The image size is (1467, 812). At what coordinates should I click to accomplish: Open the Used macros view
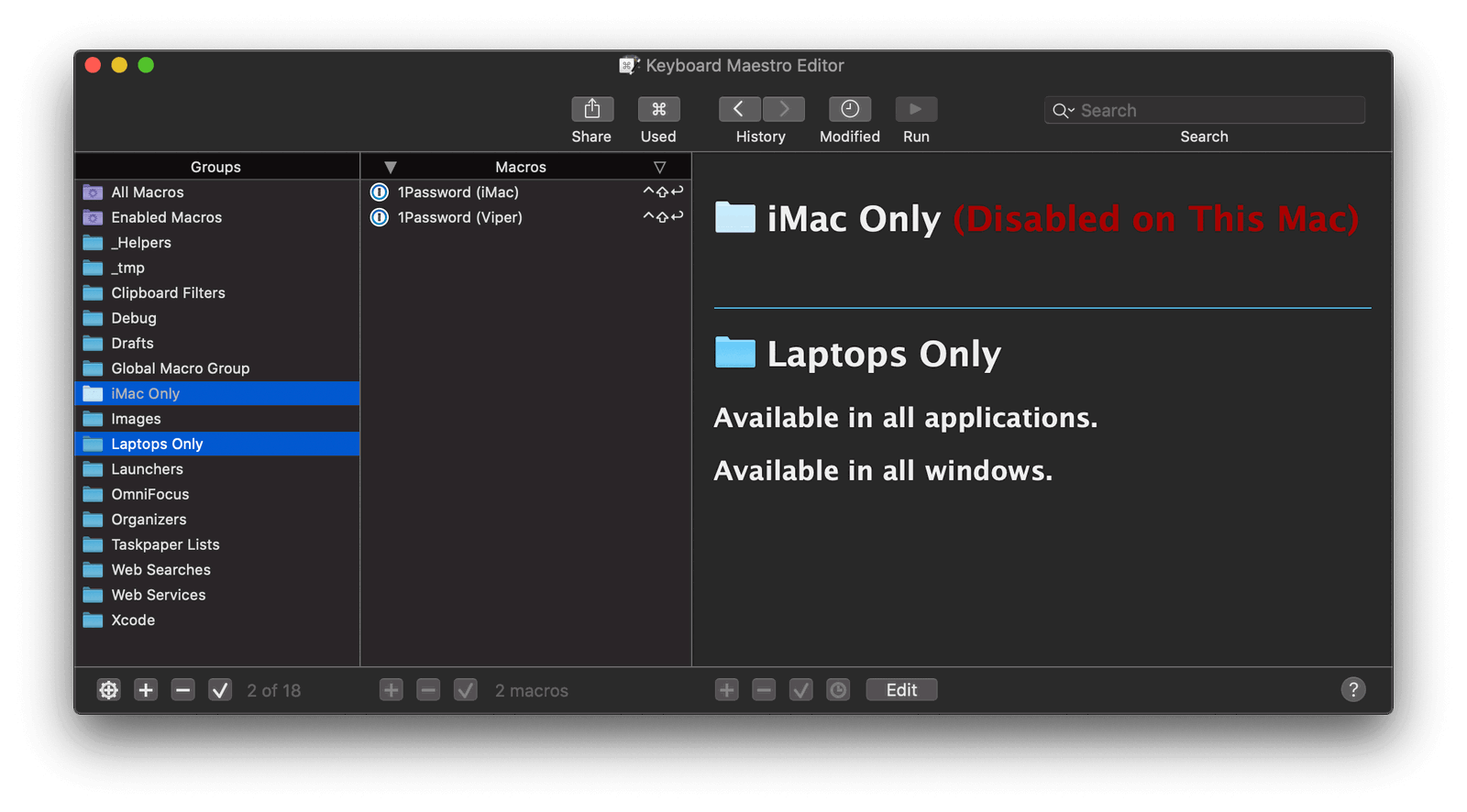(x=658, y=109)
